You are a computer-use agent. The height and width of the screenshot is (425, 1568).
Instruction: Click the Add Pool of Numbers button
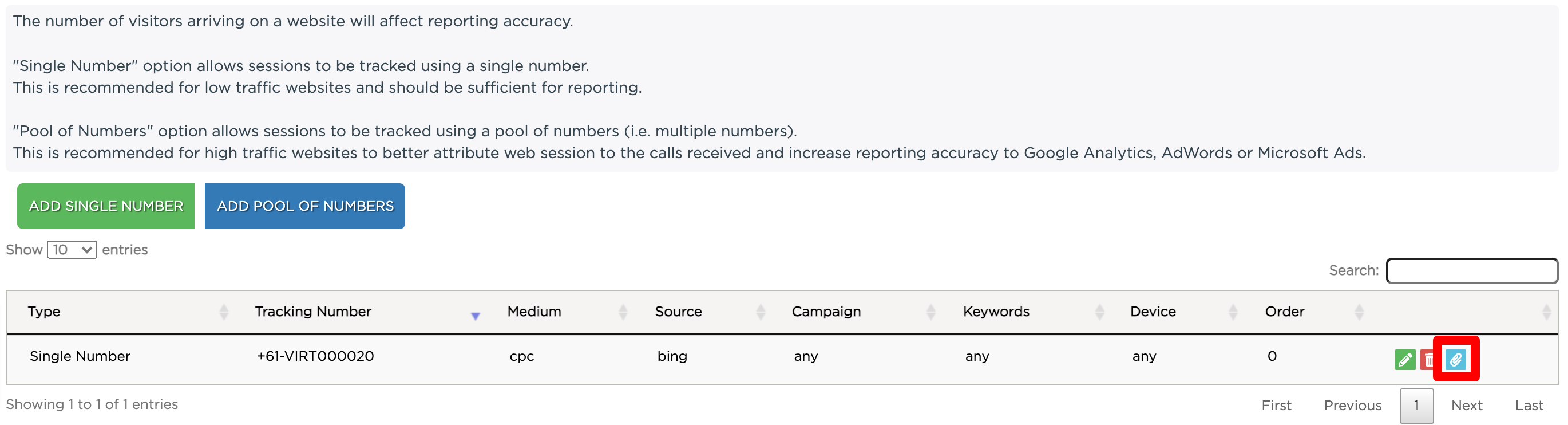305,206
